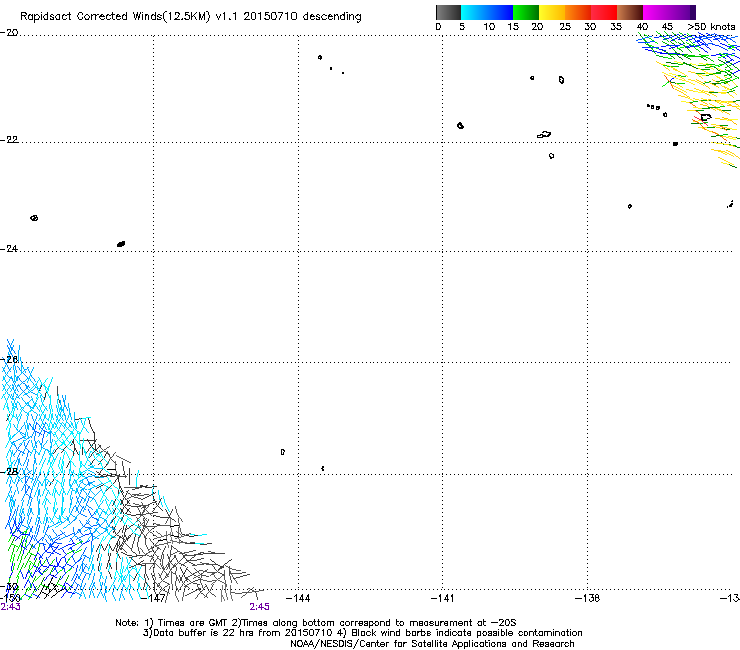This screenshot has height=650, width=740.
Task: Click the green 15-20 knots legend segment
Action: [526, 12]
